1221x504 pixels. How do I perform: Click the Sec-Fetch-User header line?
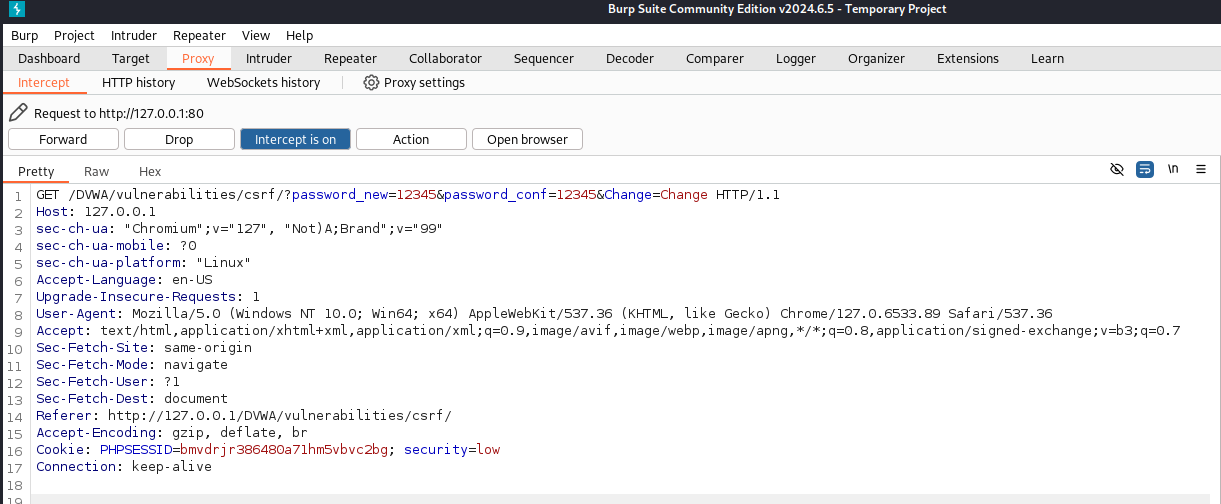tap(108, 381)
